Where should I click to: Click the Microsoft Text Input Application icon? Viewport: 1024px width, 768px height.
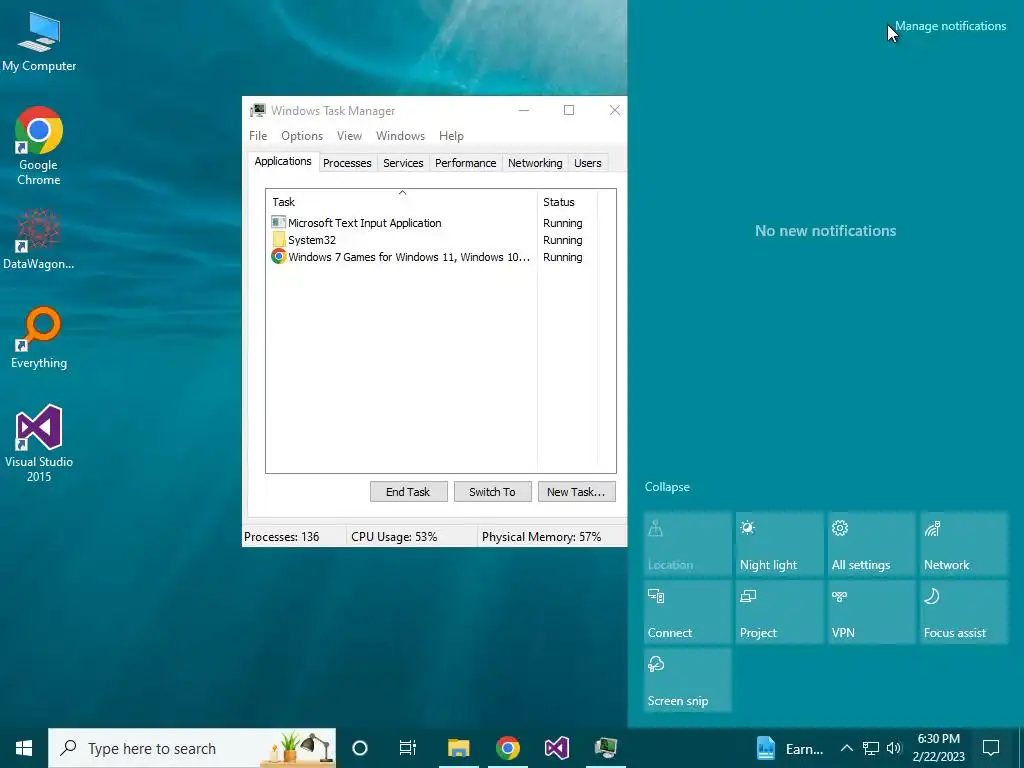click(x=279, y=223)
